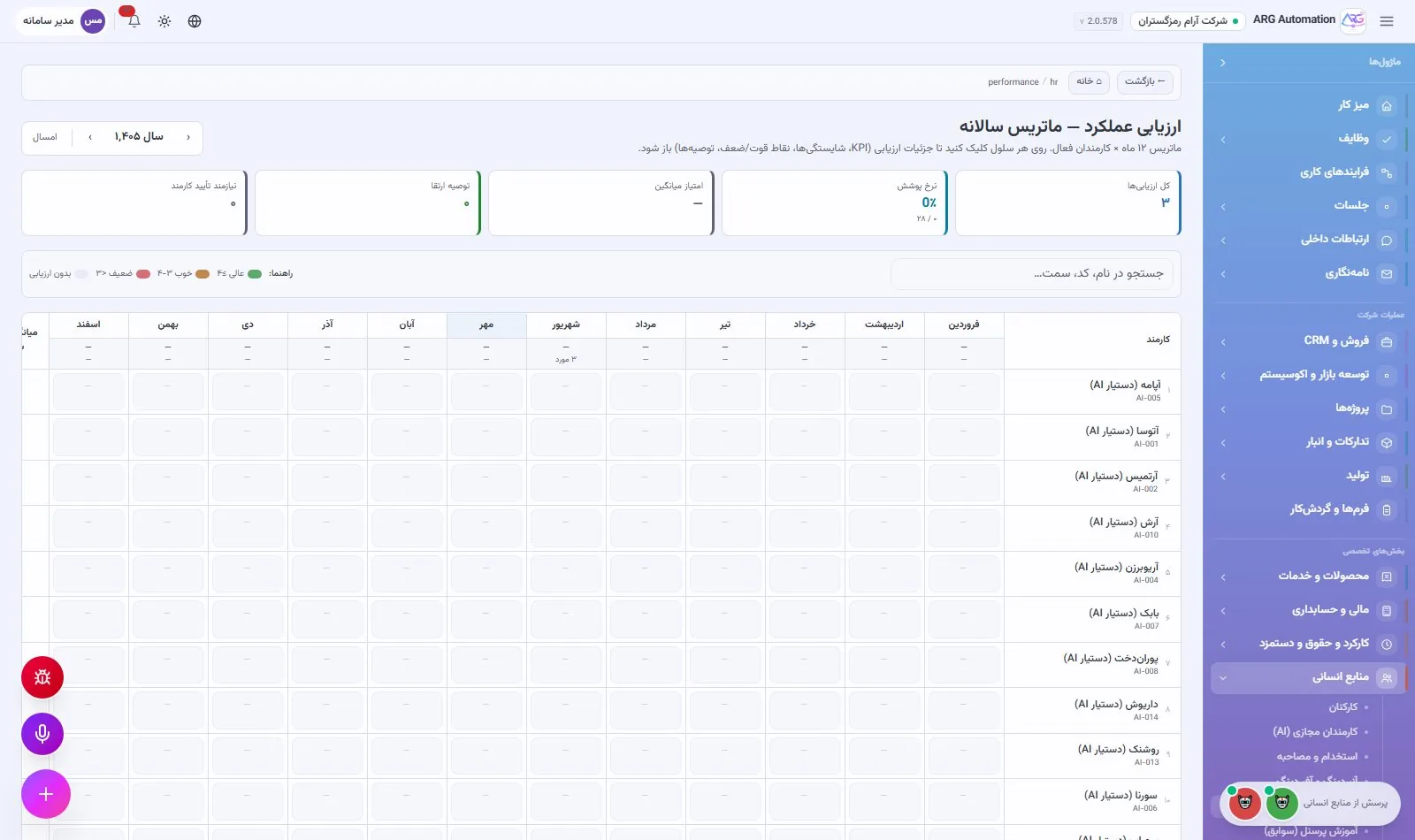Open میز کار home icon in sidebar
The height and width of the screenshot is (840, 1415).
pos(1387,105)
